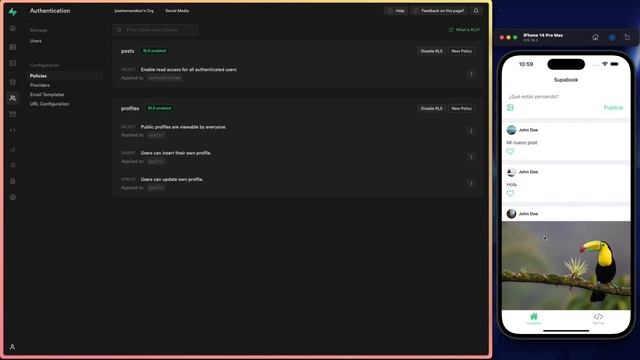Open the SQL Editor sidebar icon
The height and width of the screenshot is (360, 640).
(13, 63)
